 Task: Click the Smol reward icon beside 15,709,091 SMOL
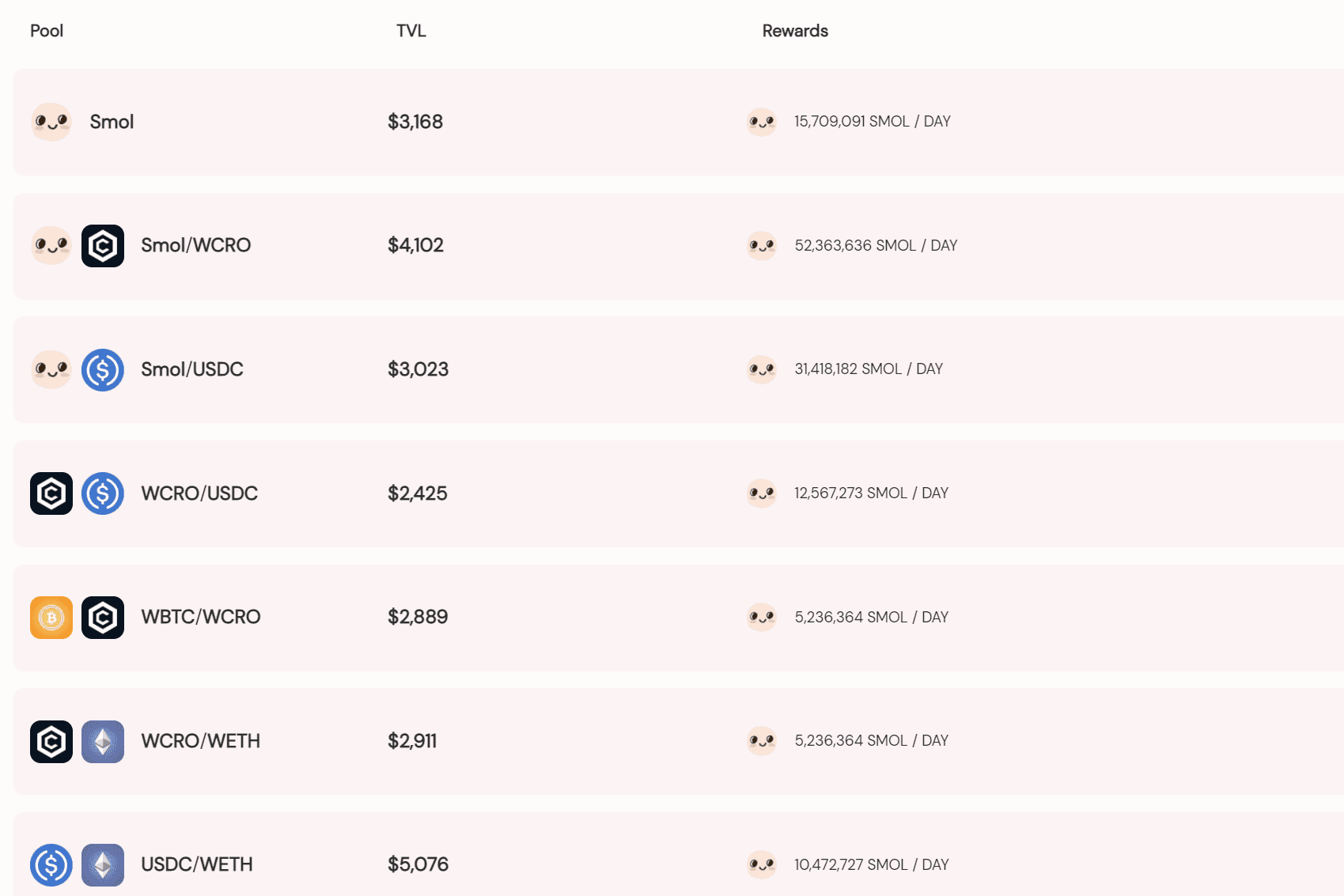tap(762, 122)
